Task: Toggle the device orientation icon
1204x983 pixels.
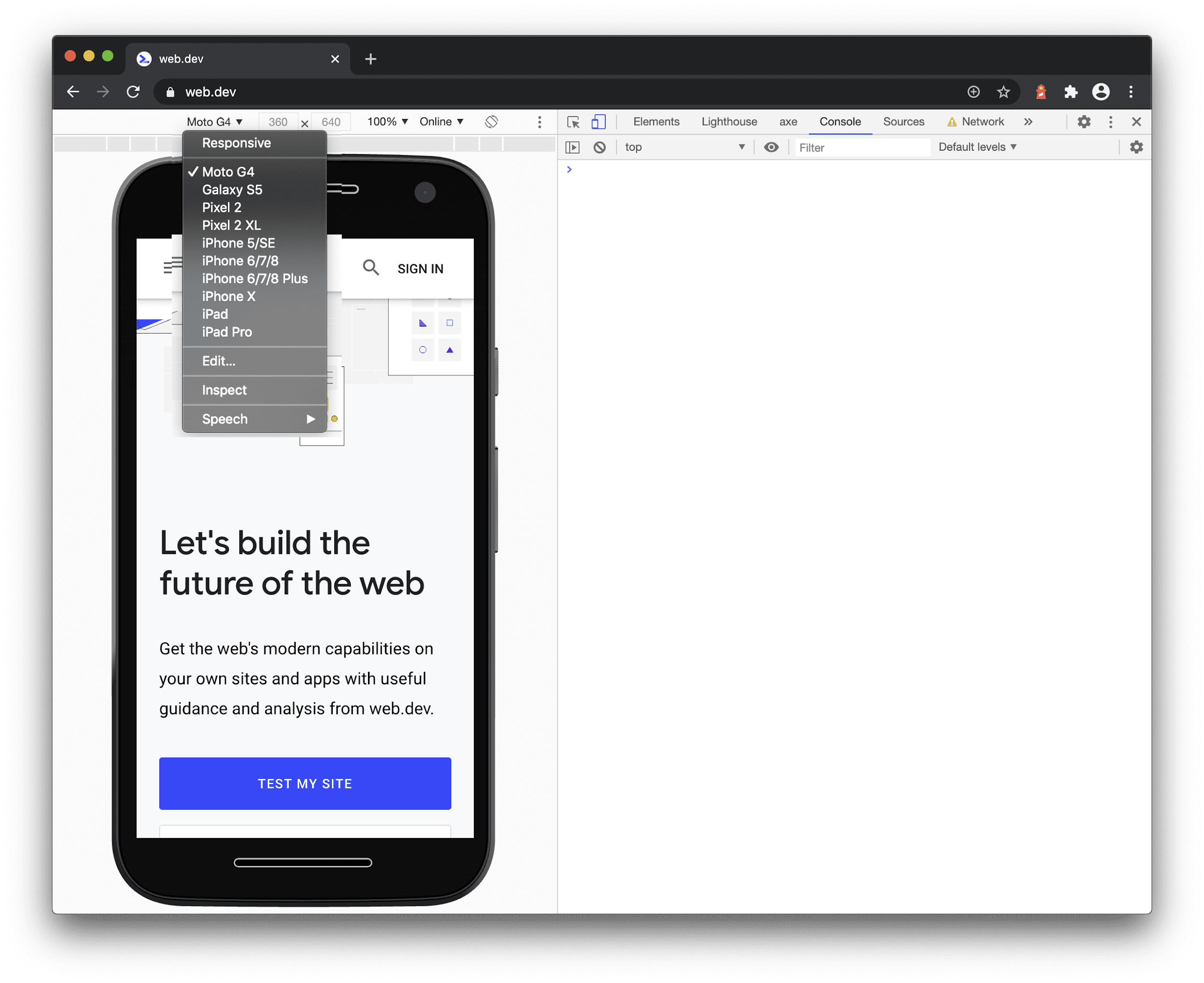Action: [x=492, y=122]
